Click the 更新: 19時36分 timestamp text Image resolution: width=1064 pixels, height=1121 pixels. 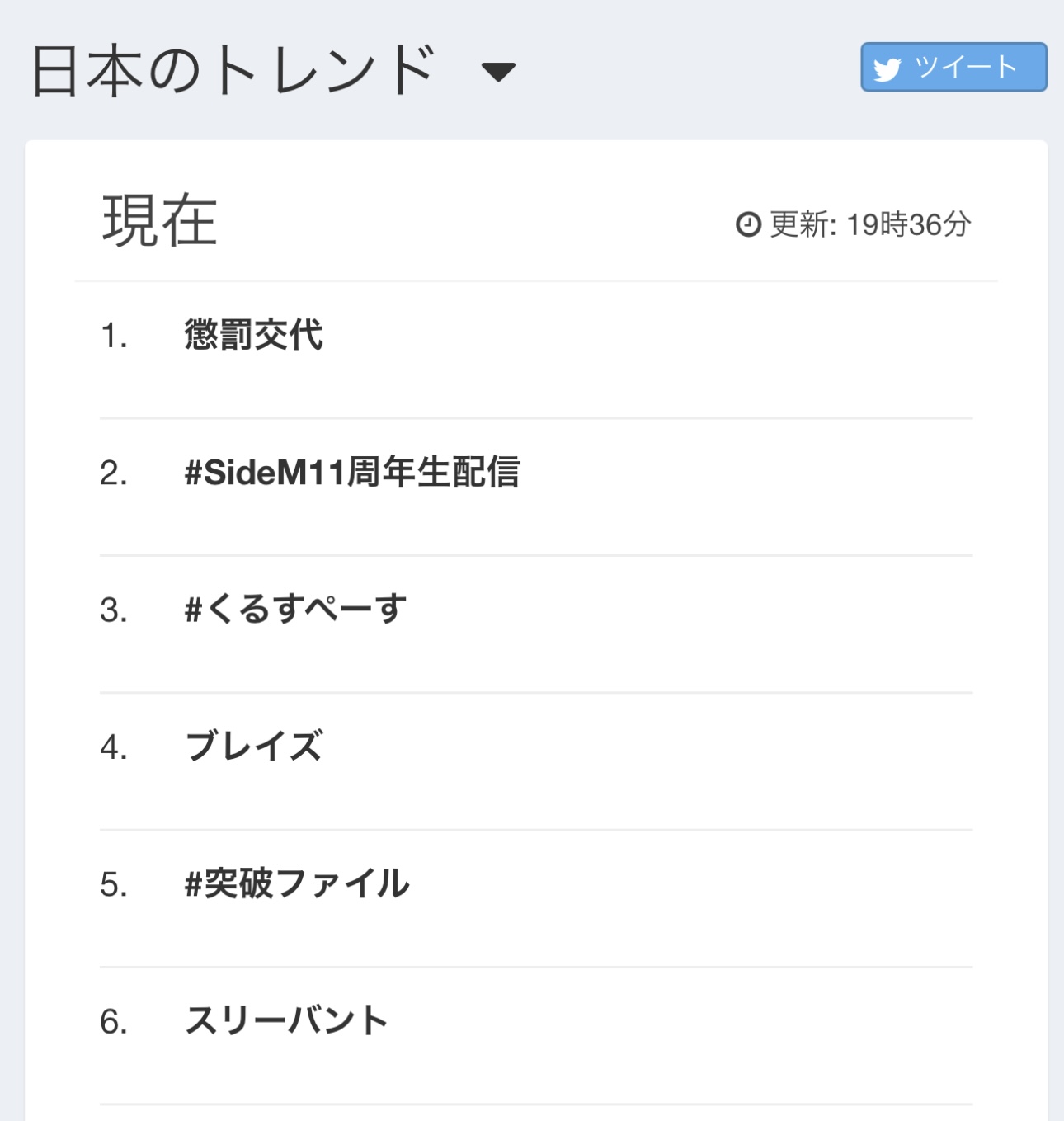[x=870, y=224]
